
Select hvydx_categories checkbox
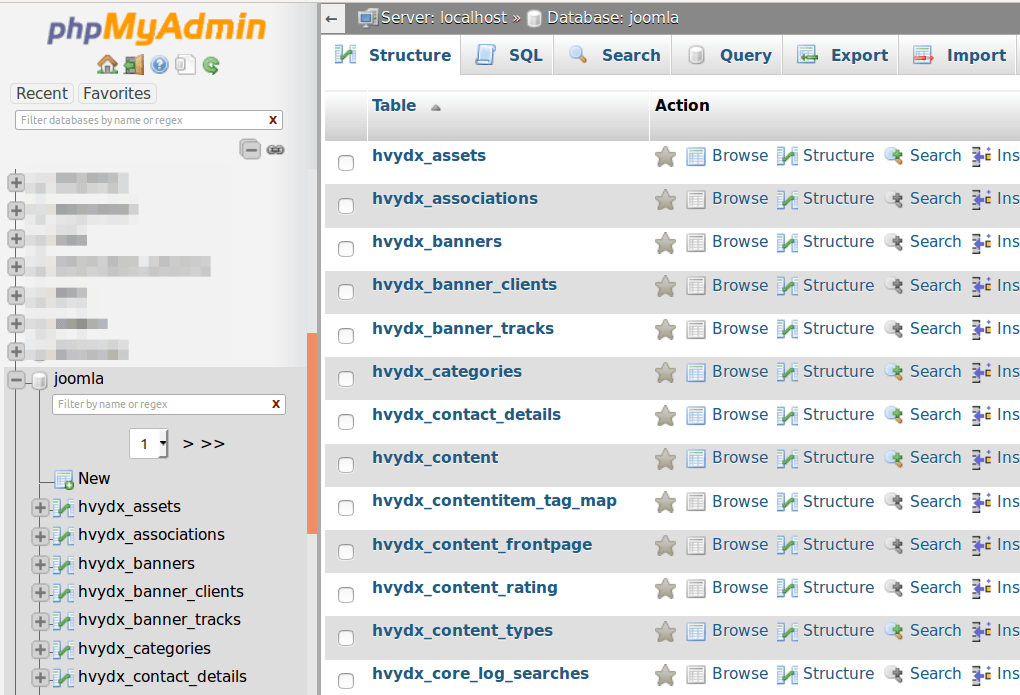pyautogui.click(x=346, y=379)
